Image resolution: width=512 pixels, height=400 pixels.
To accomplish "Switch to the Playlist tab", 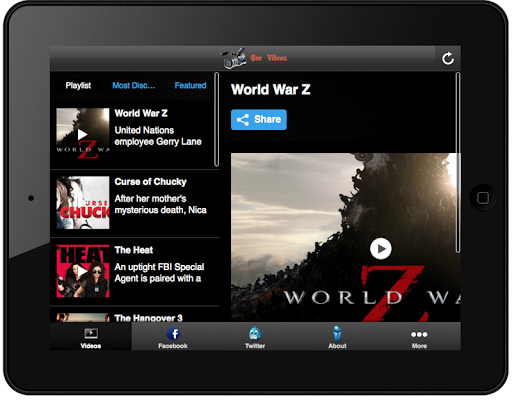I will coord(78,86).
